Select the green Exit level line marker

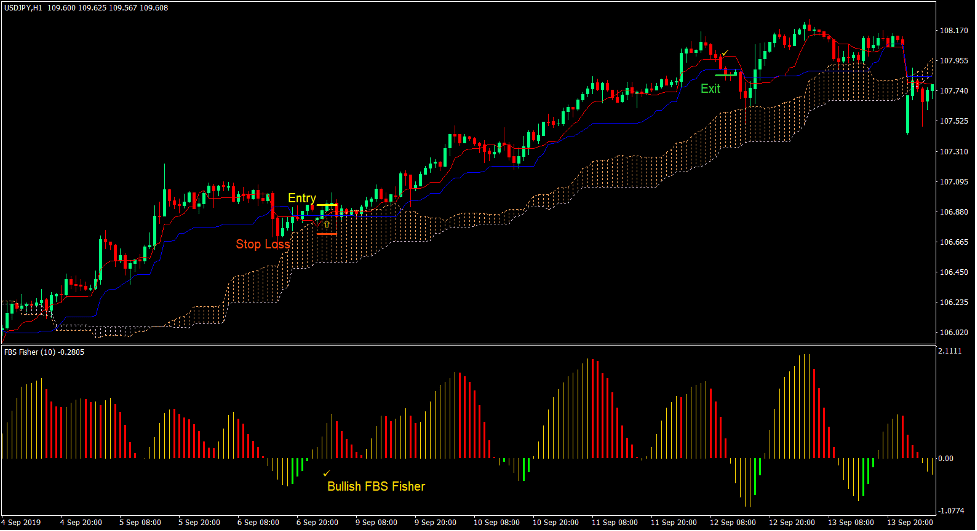(x=725, y=75)
